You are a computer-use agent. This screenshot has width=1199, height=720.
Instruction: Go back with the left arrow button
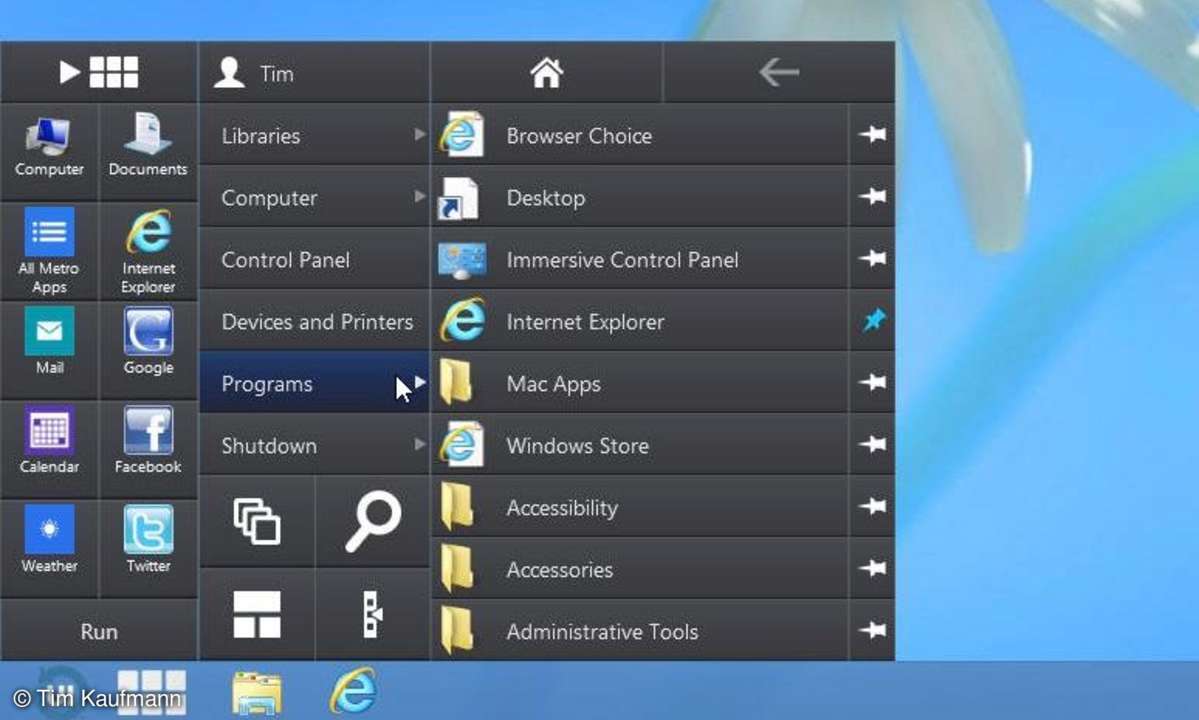[778, 73]
